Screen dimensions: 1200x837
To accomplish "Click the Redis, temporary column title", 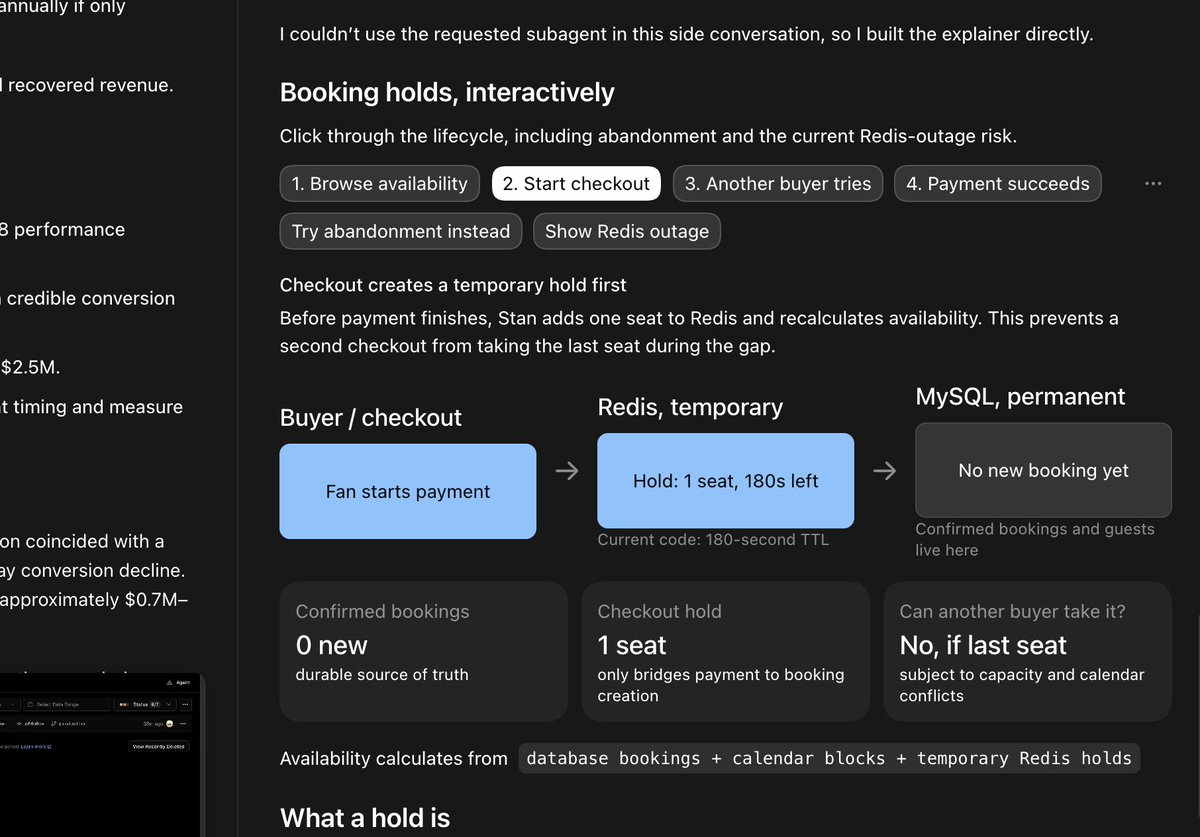I will (x=690, y=407).
